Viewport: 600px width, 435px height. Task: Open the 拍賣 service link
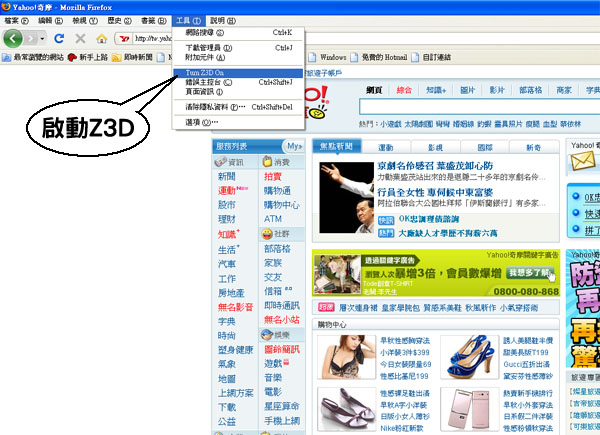[x=273, y=176]
